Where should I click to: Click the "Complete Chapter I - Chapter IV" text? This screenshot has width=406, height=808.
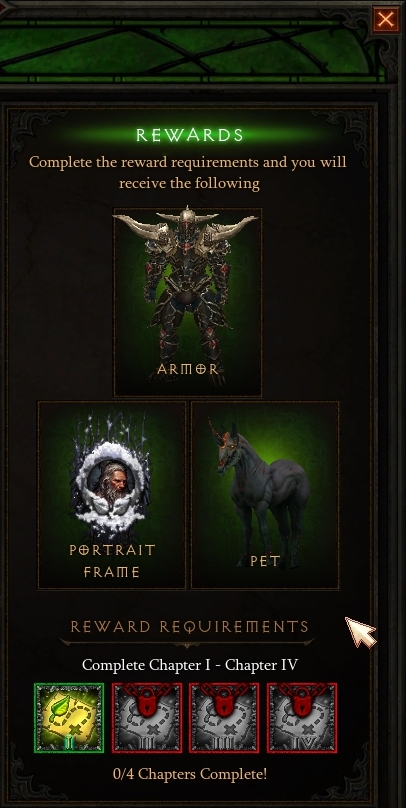click(x=190, y=665)
